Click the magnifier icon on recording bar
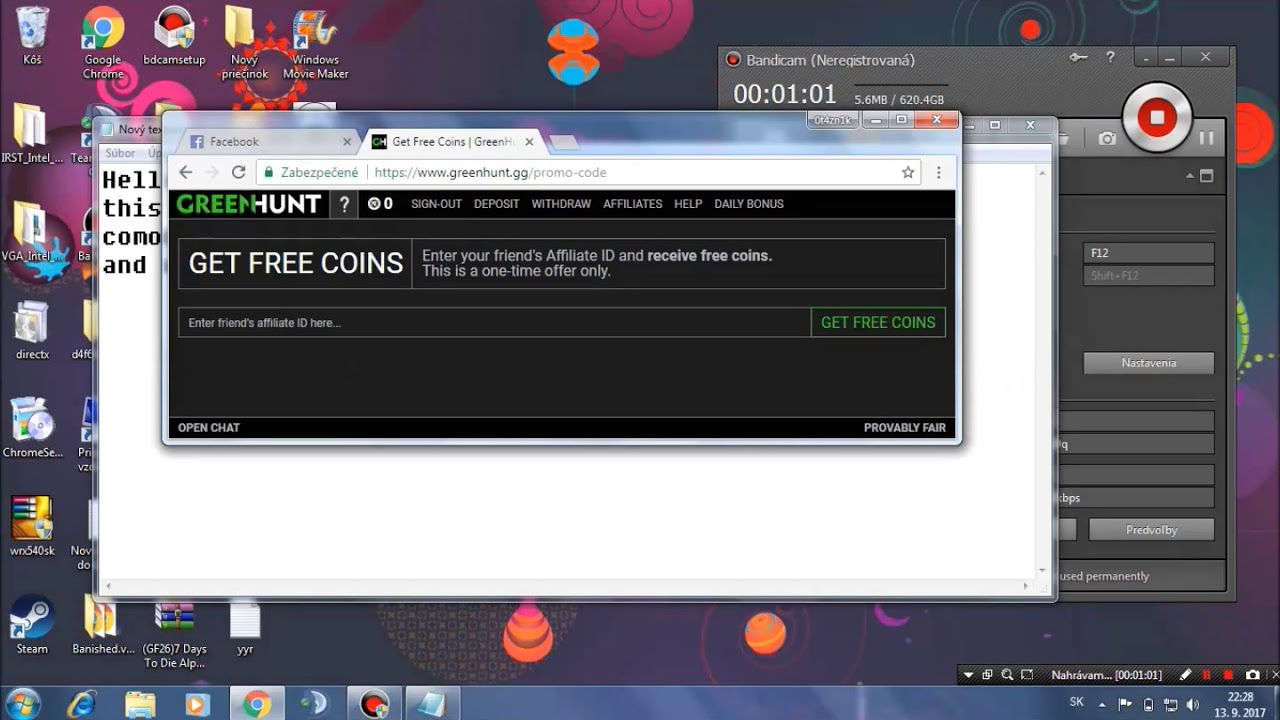The height and width of the screenshot is (720, 1280). 1007,676
